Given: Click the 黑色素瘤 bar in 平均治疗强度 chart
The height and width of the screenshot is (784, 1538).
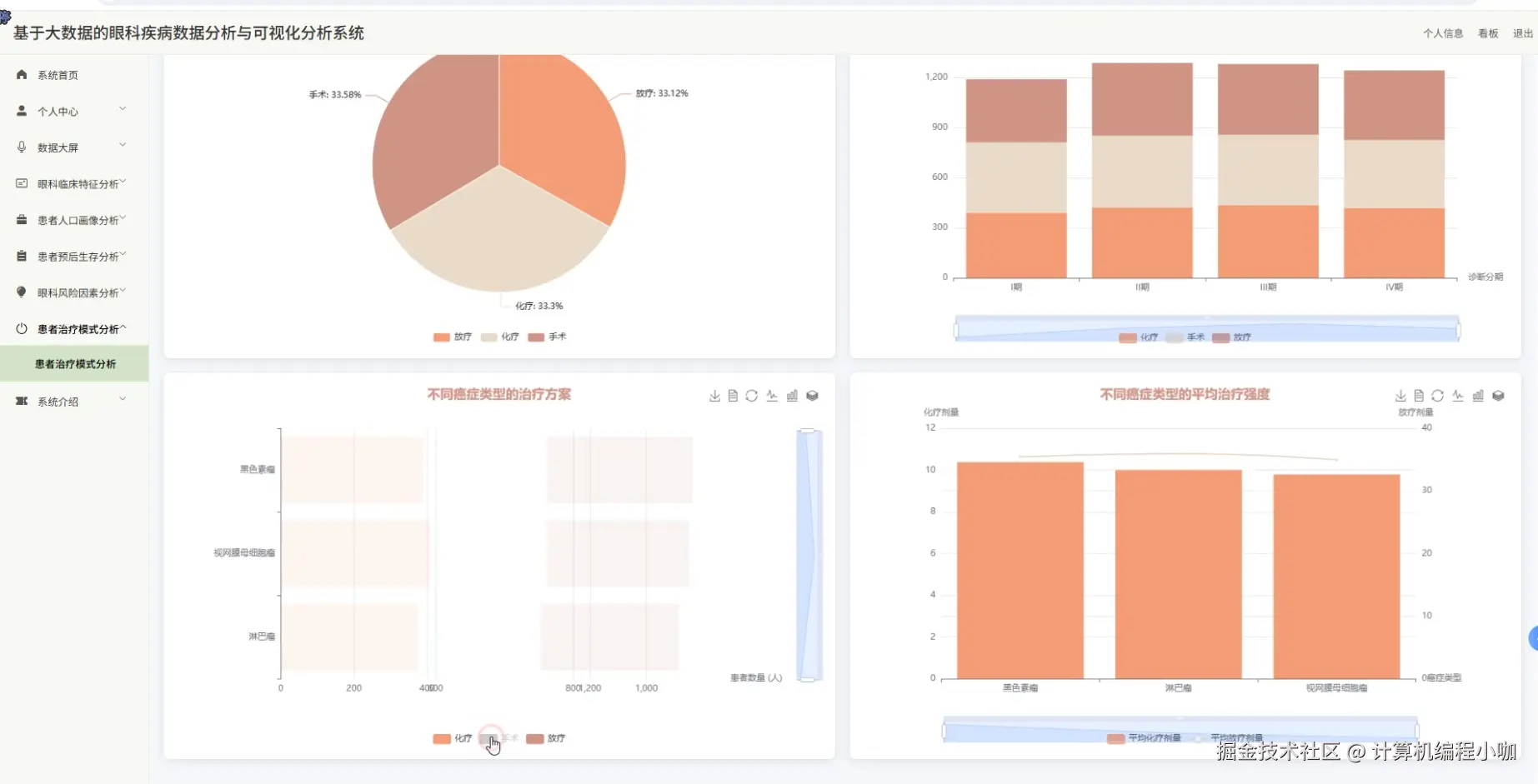Looking at the screenshot, I should [x=1020, y=571].
